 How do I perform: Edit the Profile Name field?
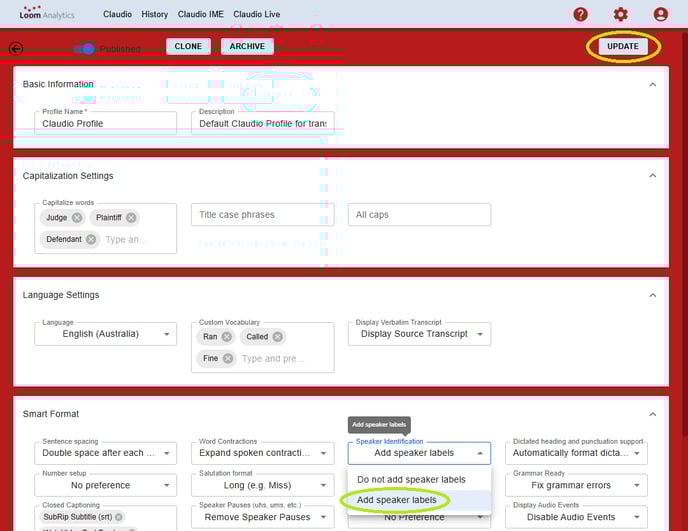click(105, 123)
